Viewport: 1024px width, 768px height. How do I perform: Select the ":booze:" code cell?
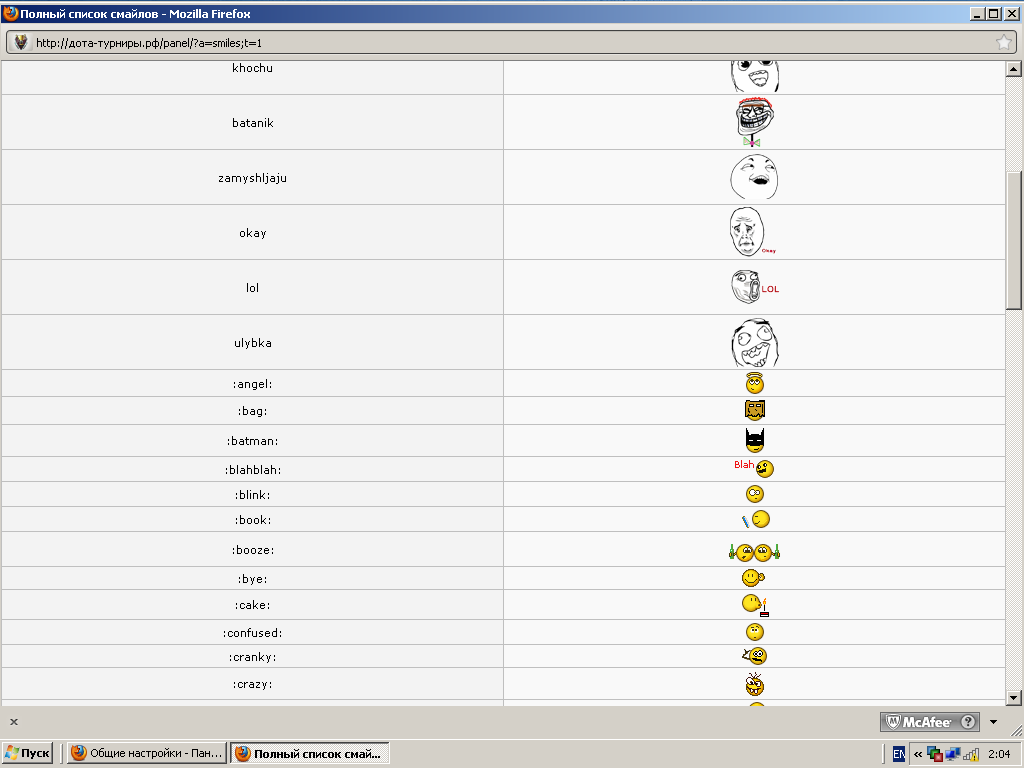[x=252, y=550]
